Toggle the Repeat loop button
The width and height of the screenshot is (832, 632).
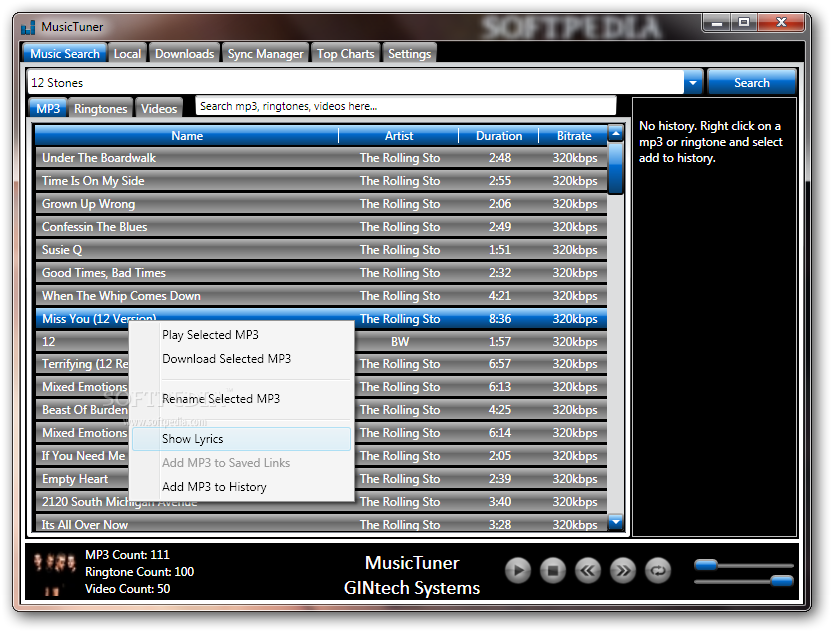[x=658, y=571]
